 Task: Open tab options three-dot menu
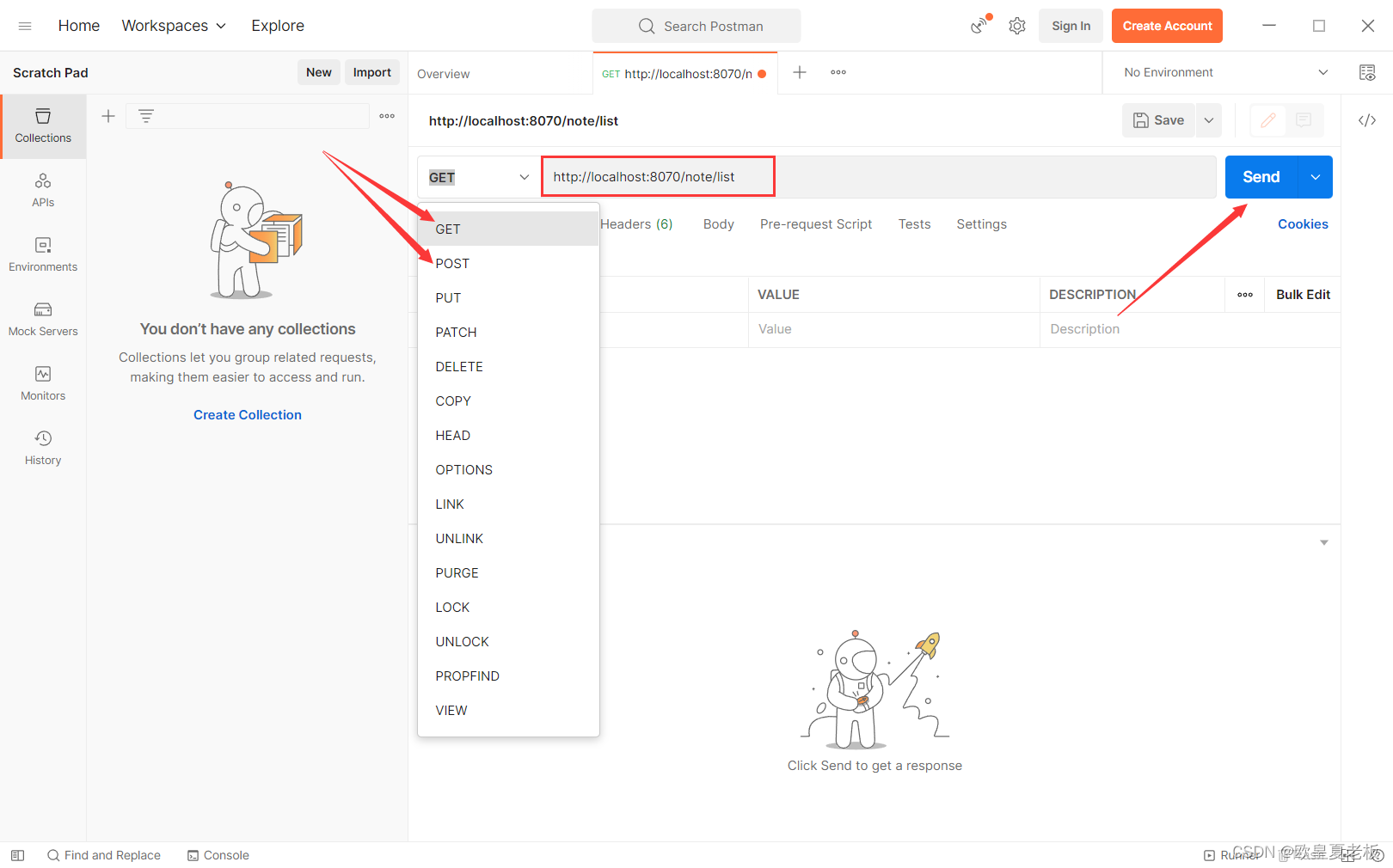click(838, 72)
